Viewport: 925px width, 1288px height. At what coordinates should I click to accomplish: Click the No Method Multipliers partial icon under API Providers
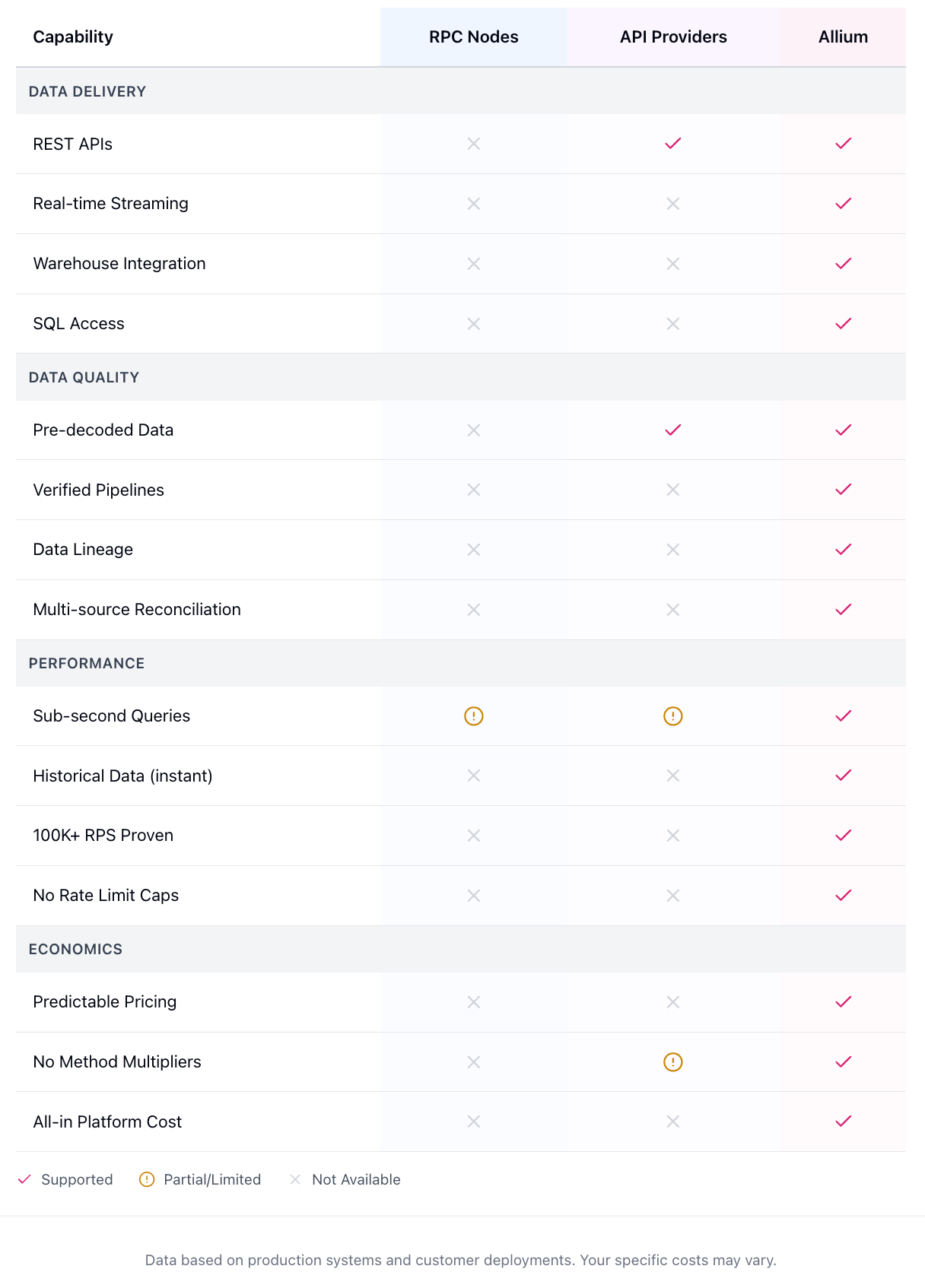click(x=672, y=1062)
